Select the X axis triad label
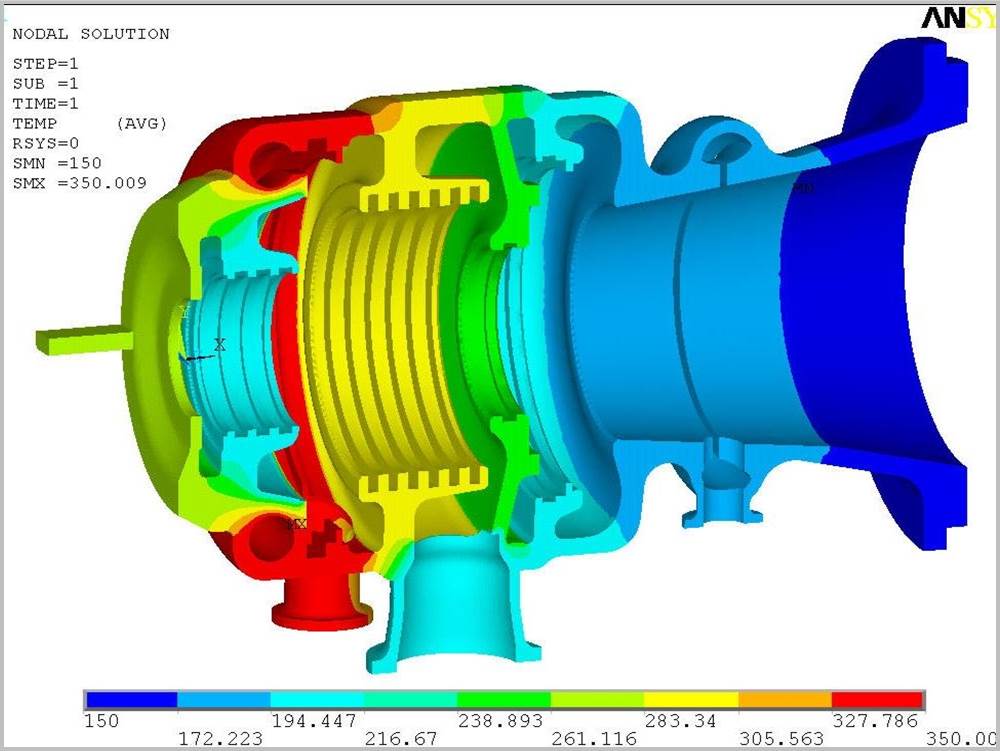 pyautogui.click(x=220, y=344)
